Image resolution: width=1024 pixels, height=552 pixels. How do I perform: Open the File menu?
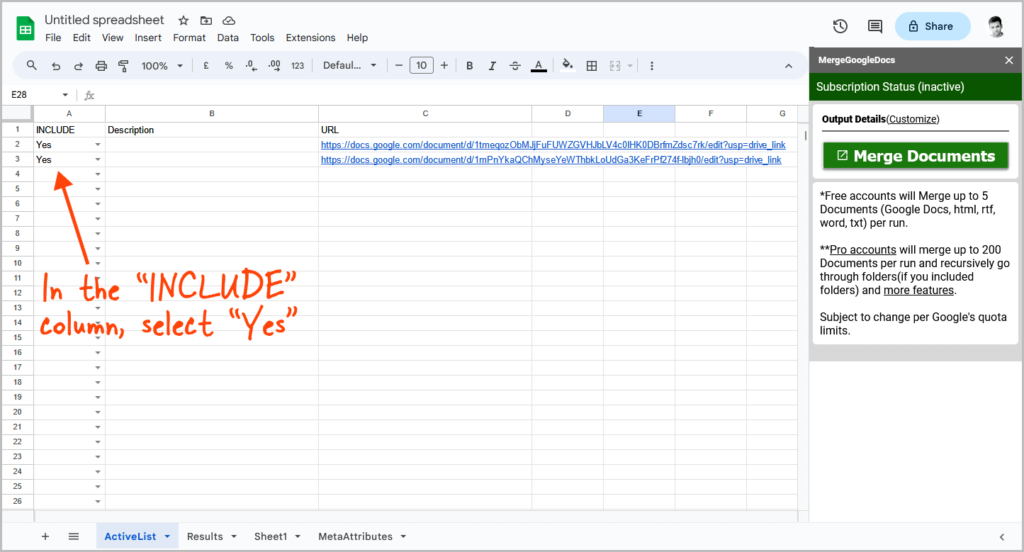pos(53,38)
